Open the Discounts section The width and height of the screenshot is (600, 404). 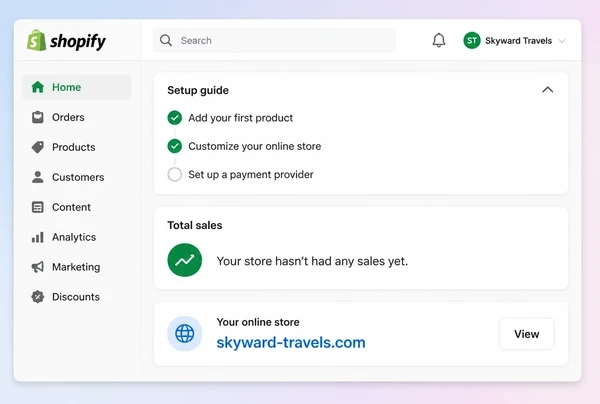[x=77, y=297]
